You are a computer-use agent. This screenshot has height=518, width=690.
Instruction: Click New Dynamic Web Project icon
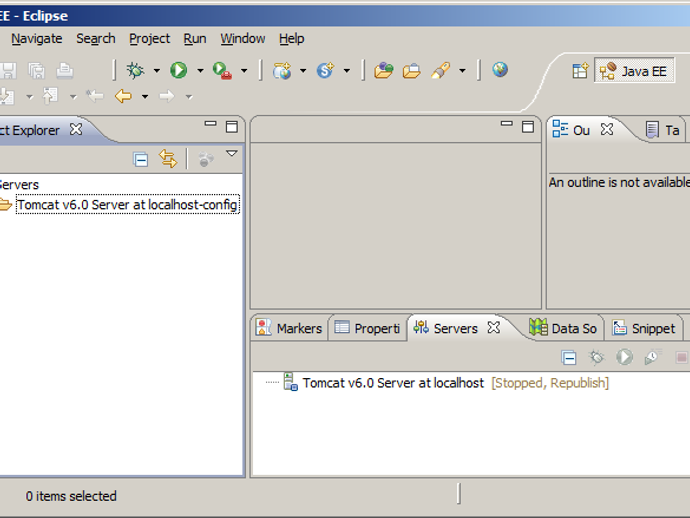coord(282,70)
